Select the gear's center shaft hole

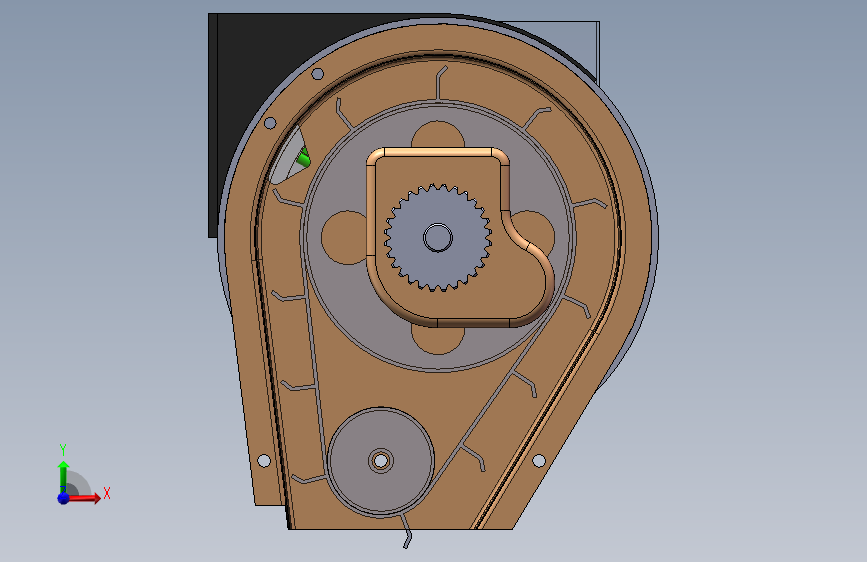[x=437, y=238]
